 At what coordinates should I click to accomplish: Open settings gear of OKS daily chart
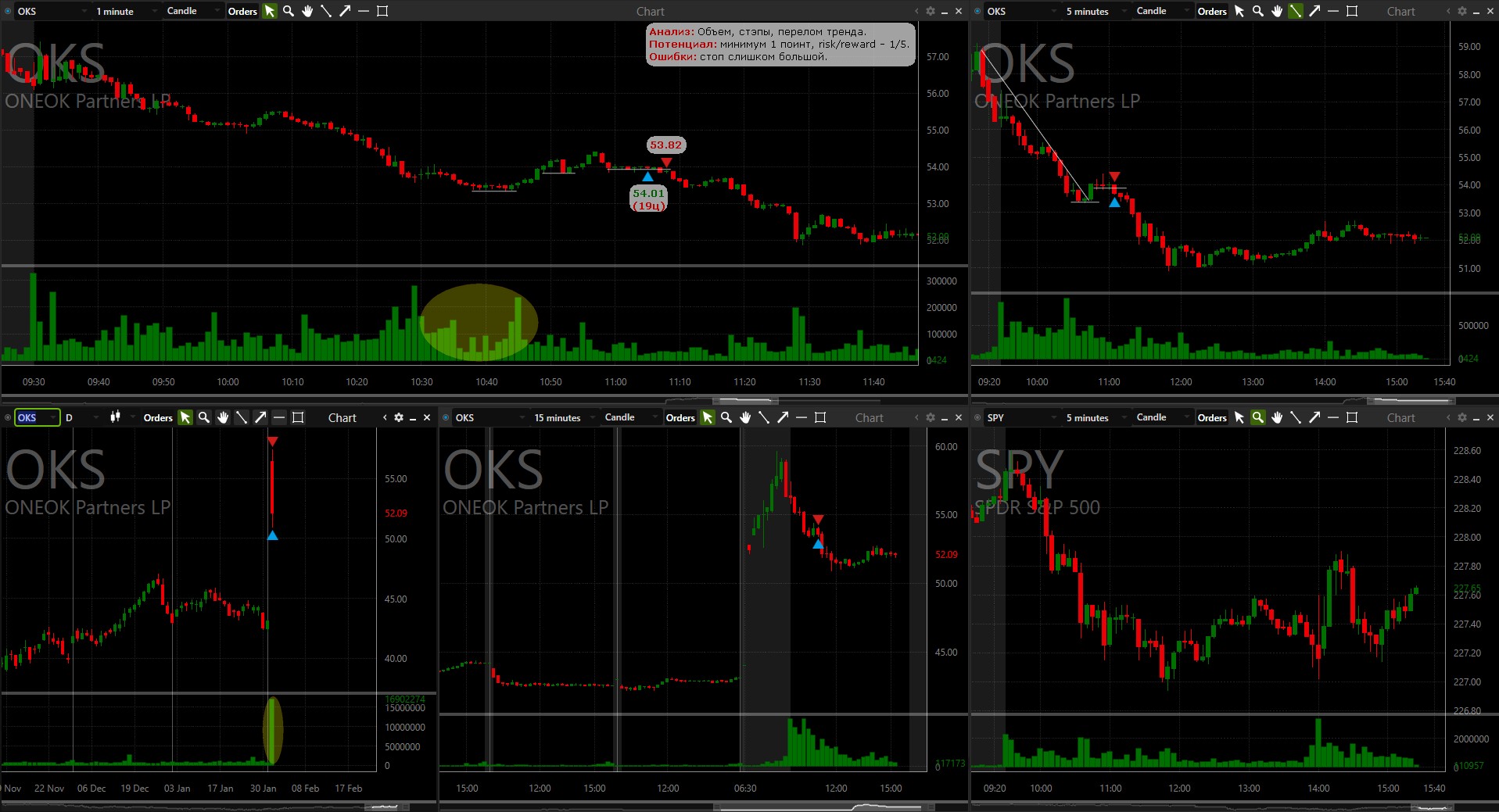[399, 417]
